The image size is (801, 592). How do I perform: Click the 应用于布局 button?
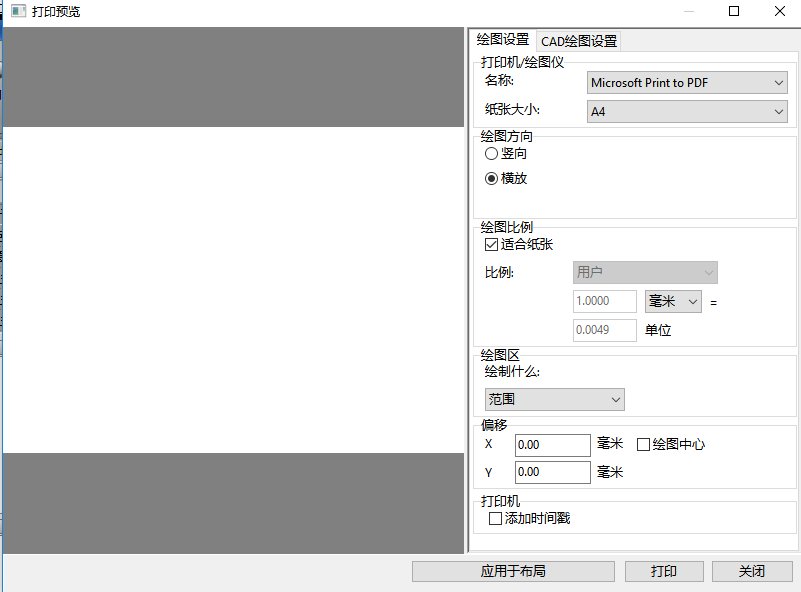[513, 571]
